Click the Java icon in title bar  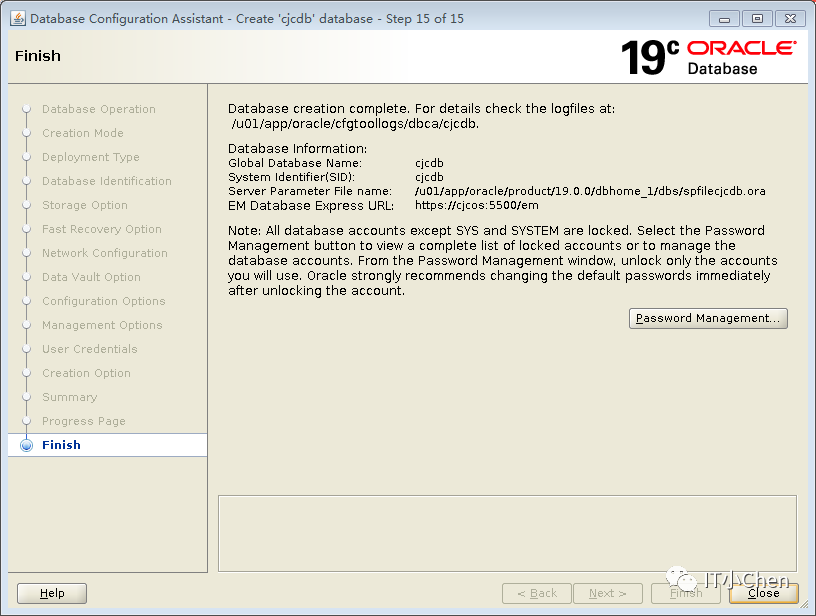(18, 18)
